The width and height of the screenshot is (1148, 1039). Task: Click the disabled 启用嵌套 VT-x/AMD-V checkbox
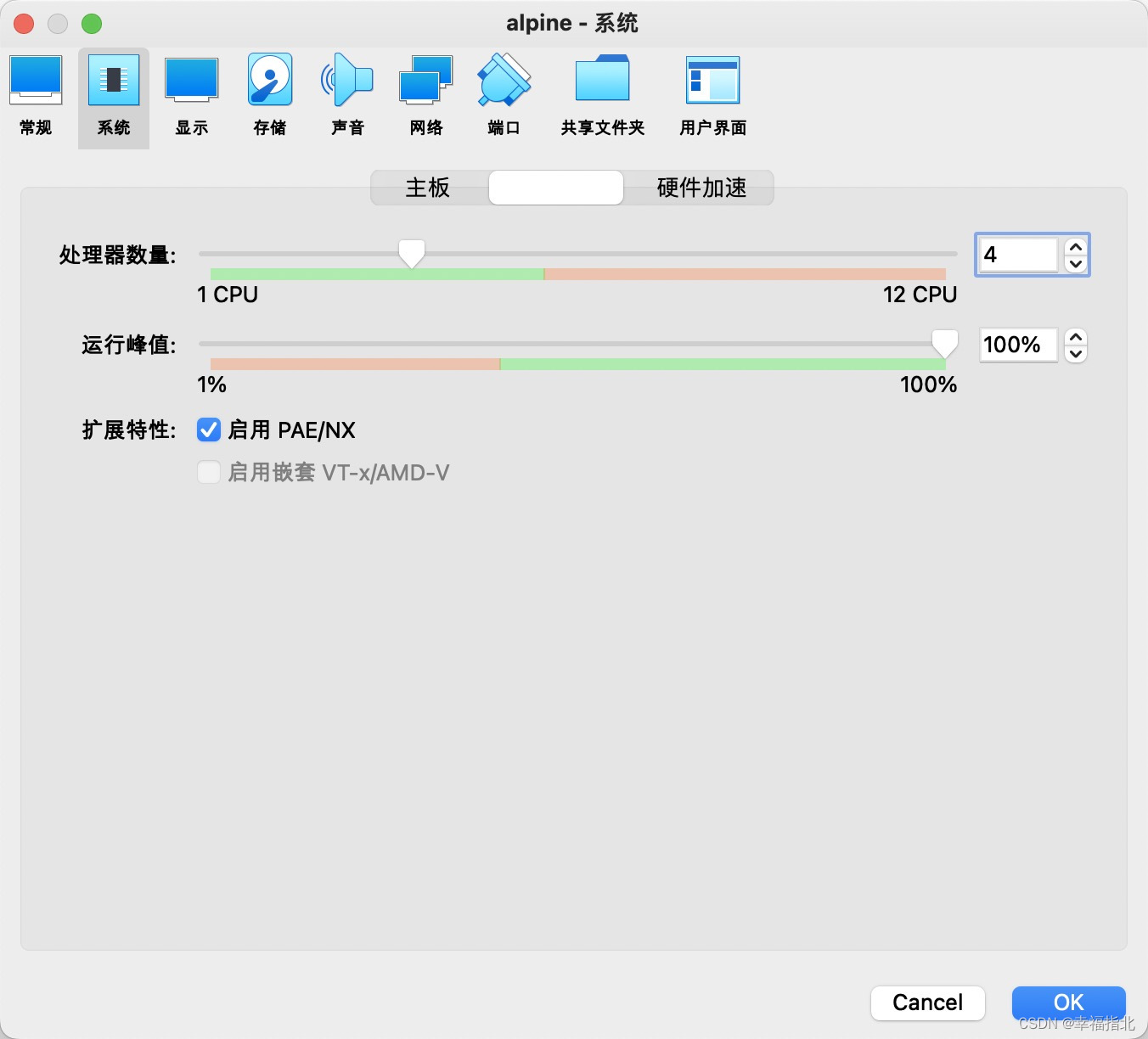(x=209, y=472)
